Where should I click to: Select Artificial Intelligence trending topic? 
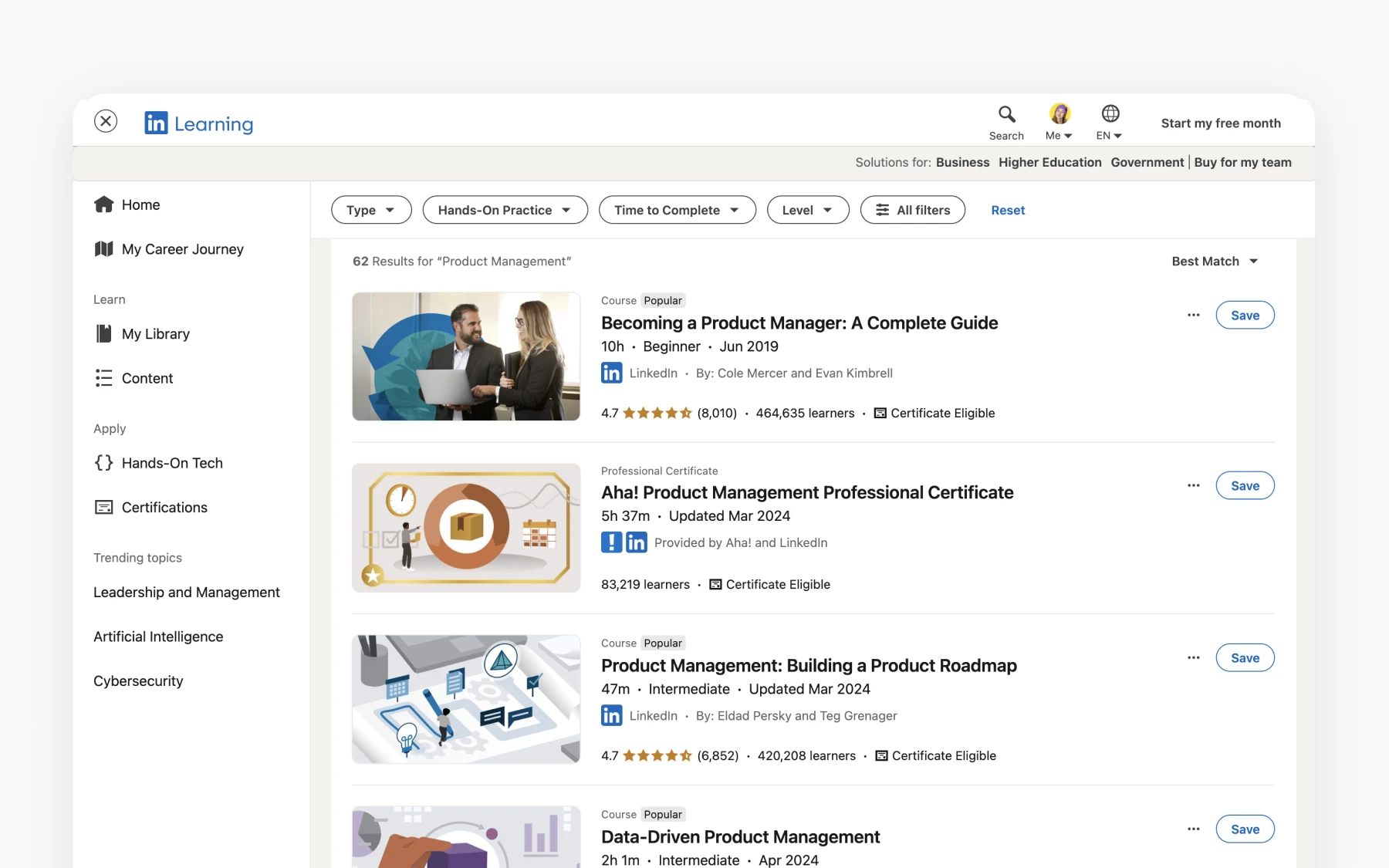pos(158,637)
